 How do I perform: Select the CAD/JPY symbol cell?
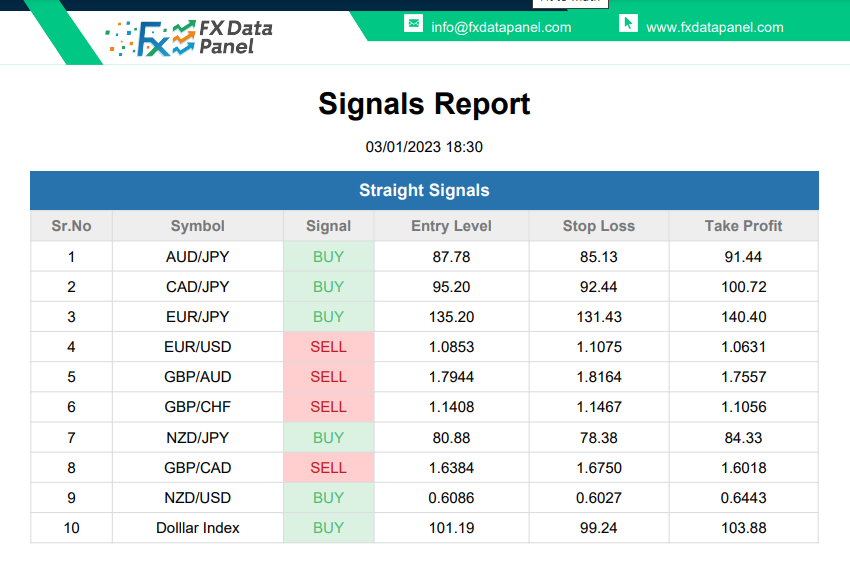(x=198, y=287)
